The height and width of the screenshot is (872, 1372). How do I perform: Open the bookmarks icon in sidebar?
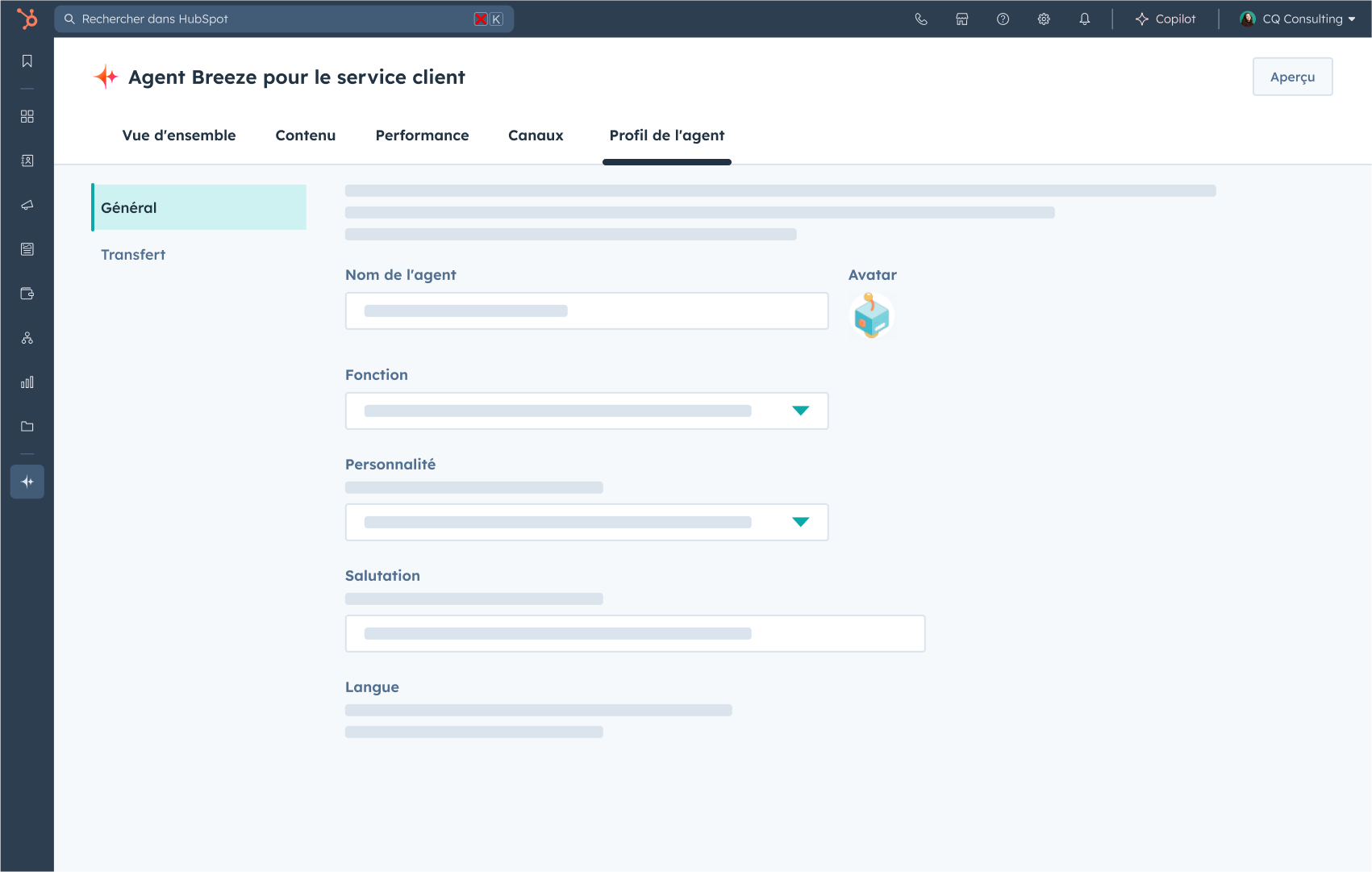[27, 61]
